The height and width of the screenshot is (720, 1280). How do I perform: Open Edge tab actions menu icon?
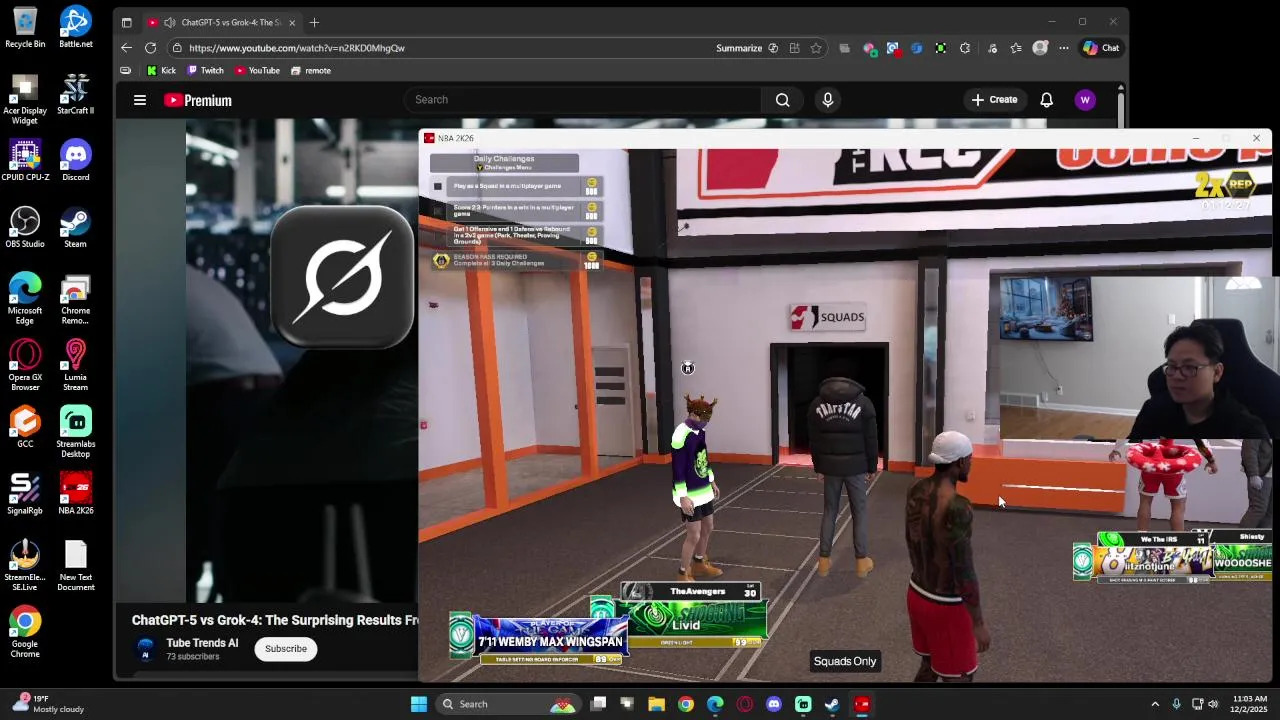tap(126, 22)
